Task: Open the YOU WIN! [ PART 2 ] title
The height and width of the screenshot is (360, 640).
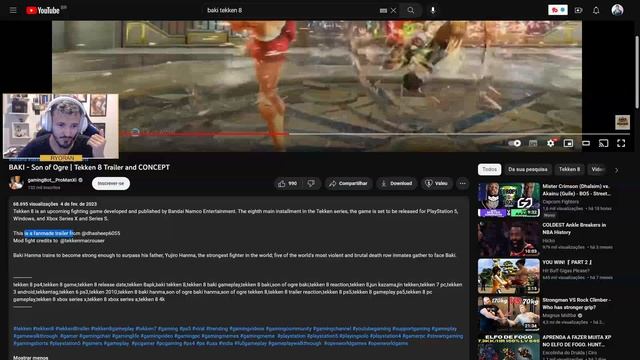Action: tap(567, 262)
